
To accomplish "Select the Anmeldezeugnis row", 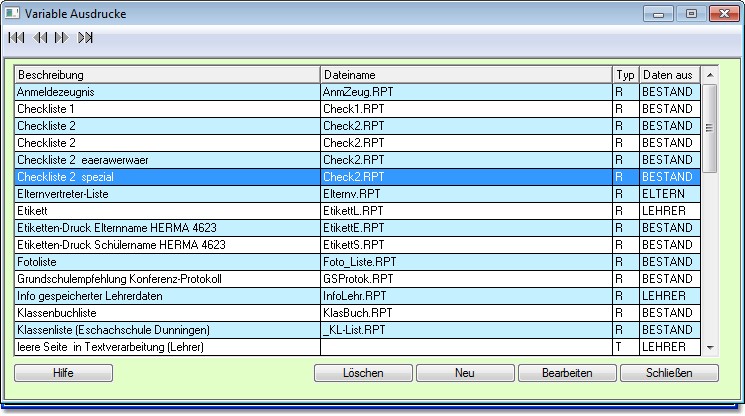I will click(x=167, y=92).
